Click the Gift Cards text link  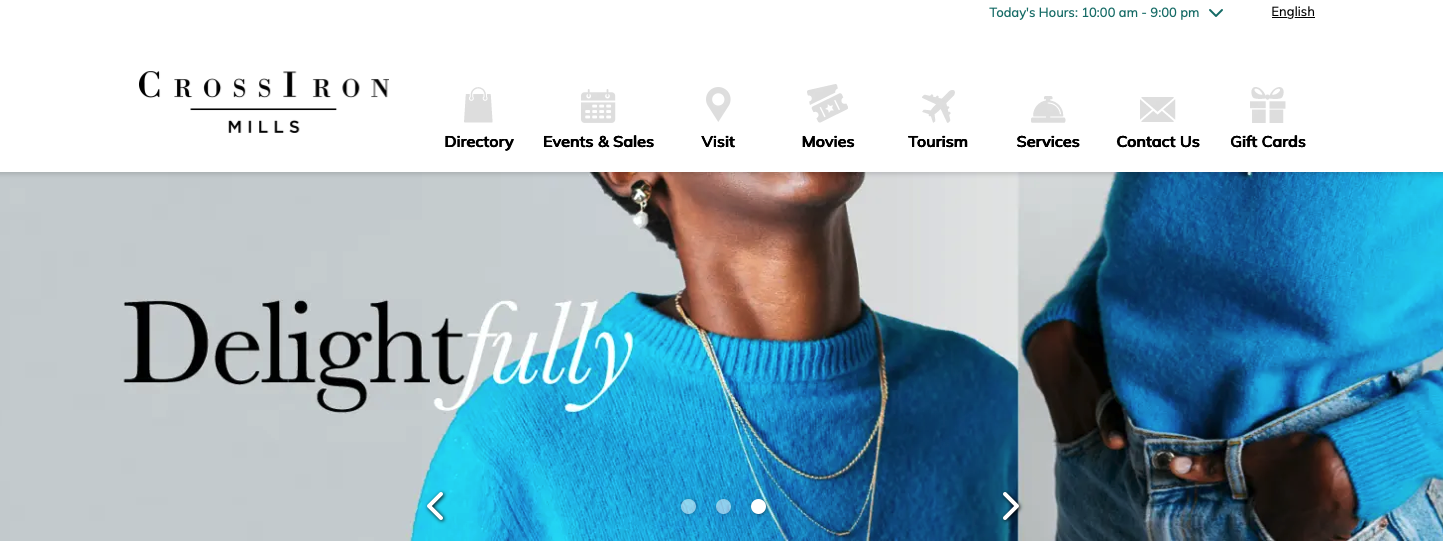point(1268,142)
